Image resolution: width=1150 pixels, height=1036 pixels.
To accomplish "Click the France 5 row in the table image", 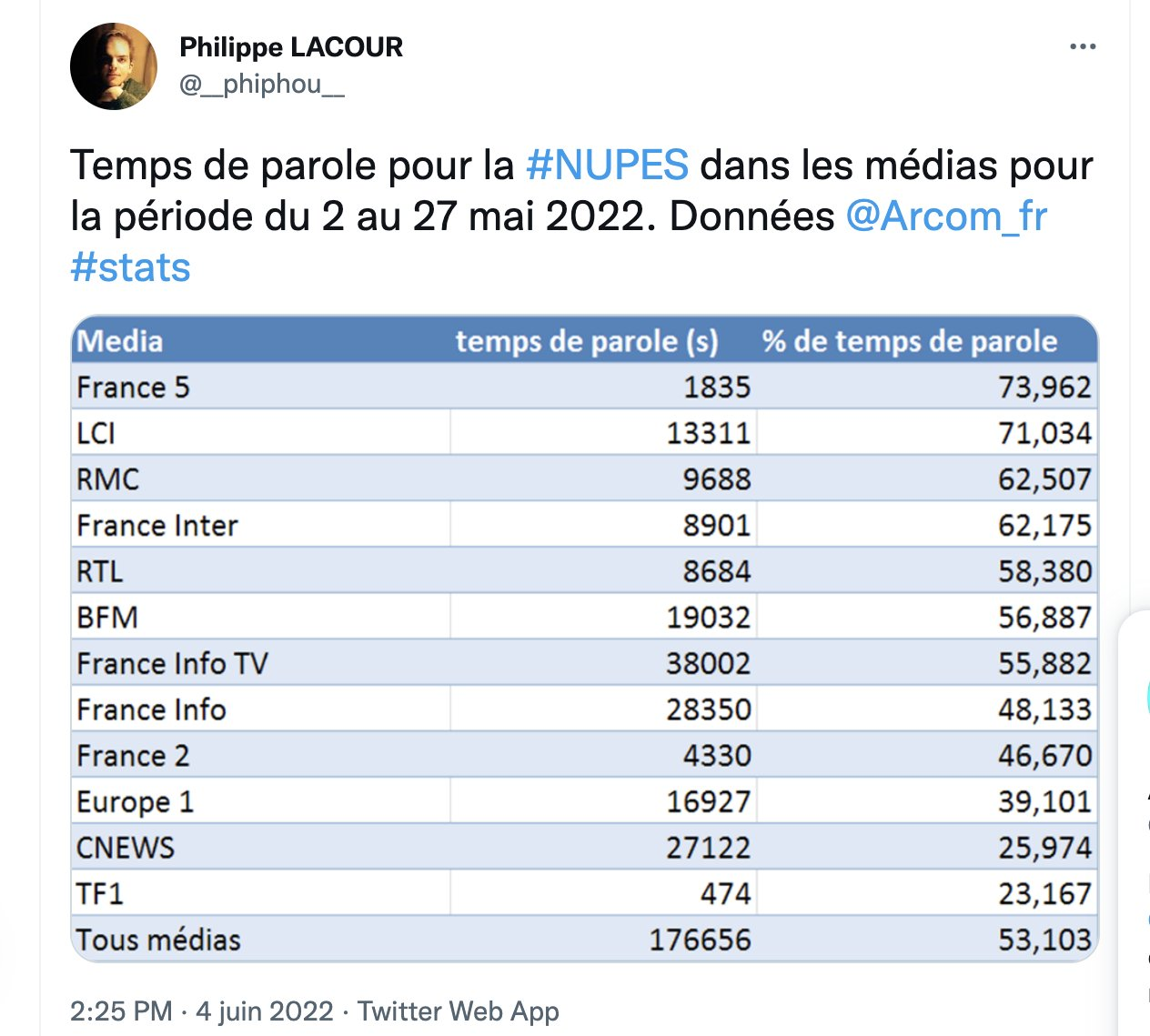I will 584,387.
